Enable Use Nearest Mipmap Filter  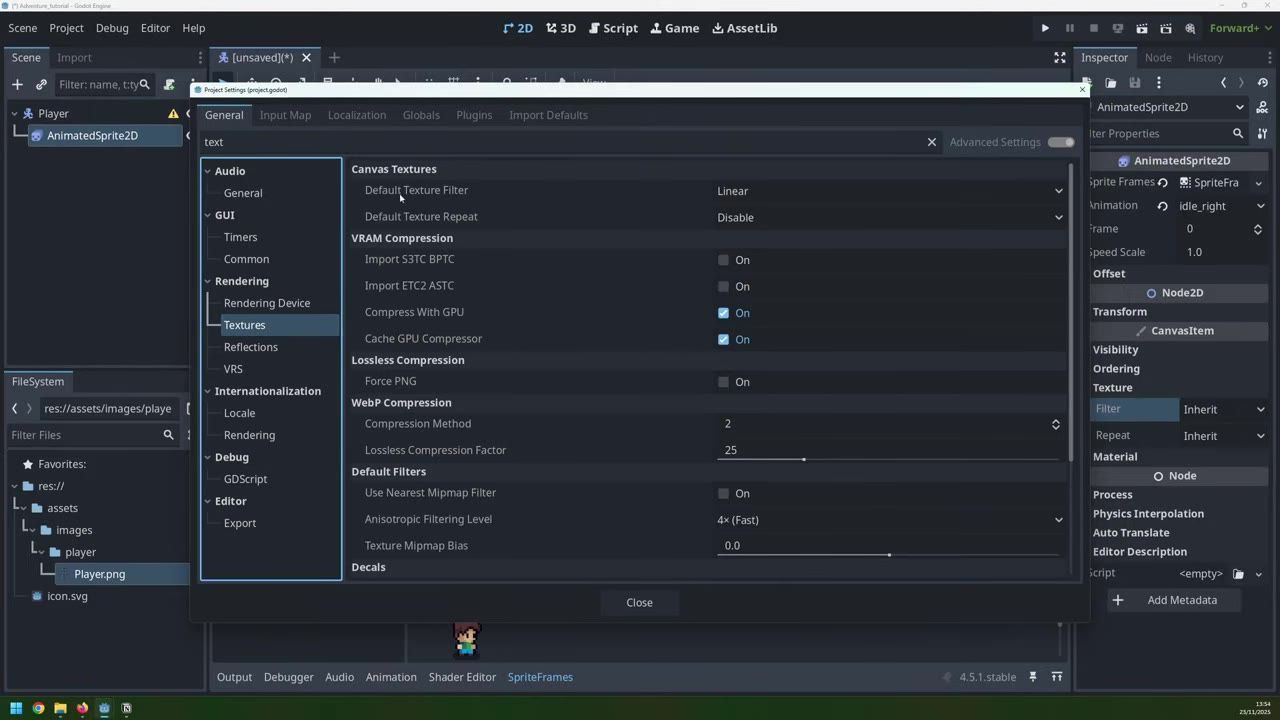[x=723, y=493]
